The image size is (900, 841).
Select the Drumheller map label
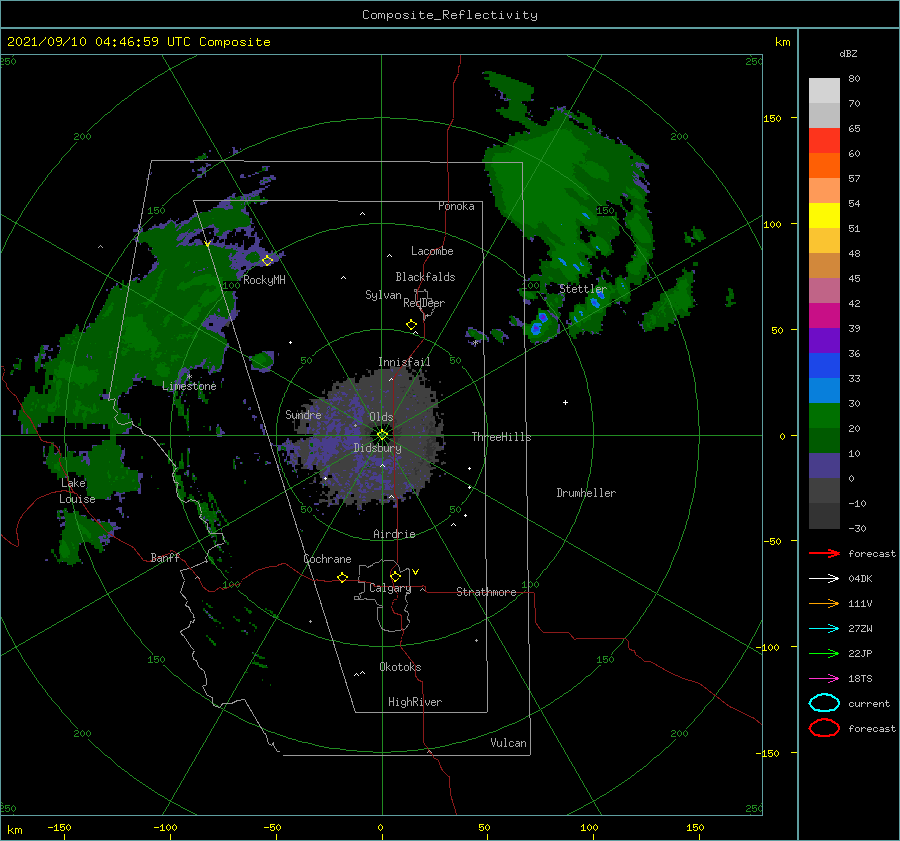586,493
